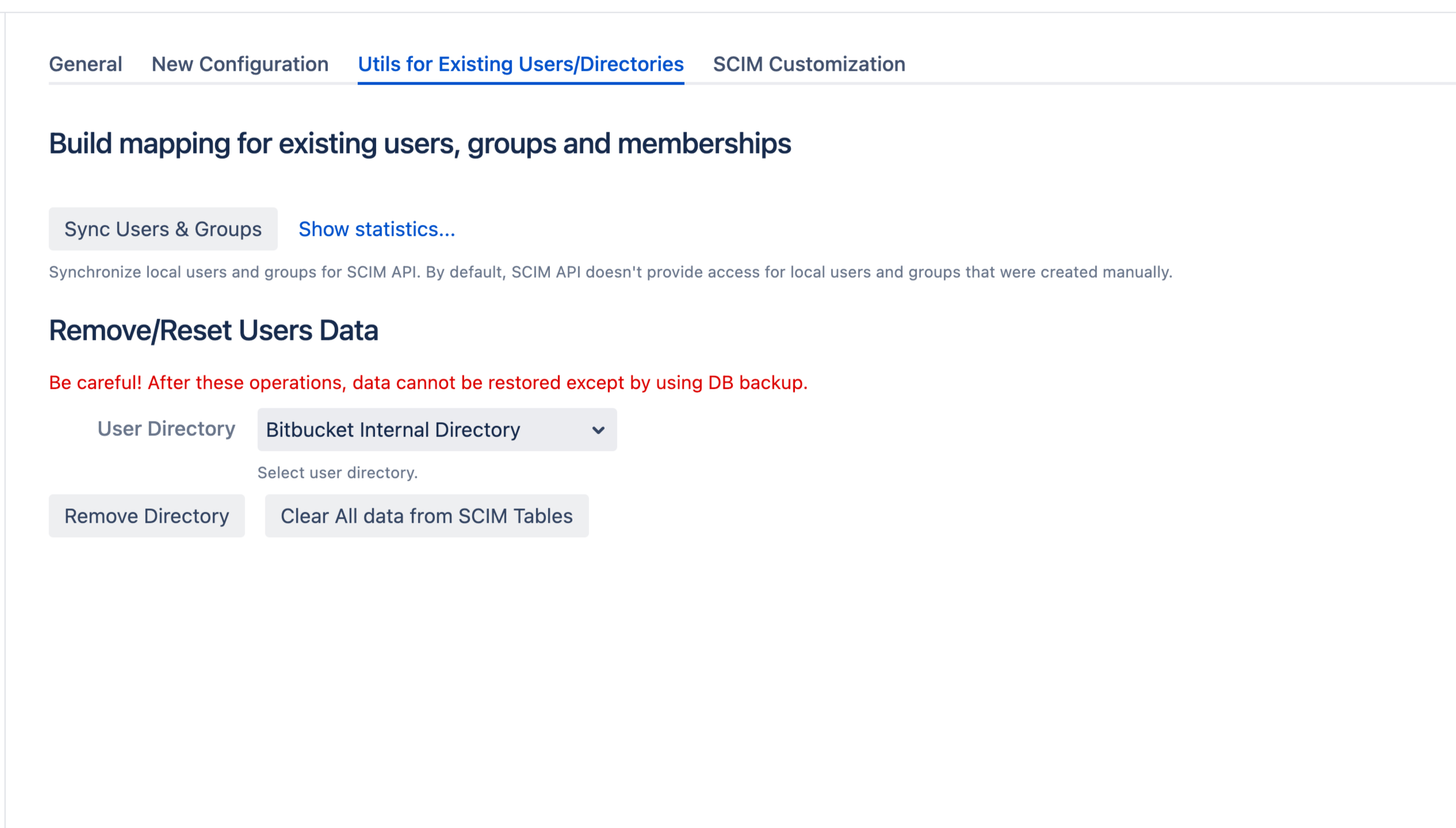Screen dimensions: 1456x828
Task: Click the ampersand in Sync Users & Groups
Action: (182, 229)
